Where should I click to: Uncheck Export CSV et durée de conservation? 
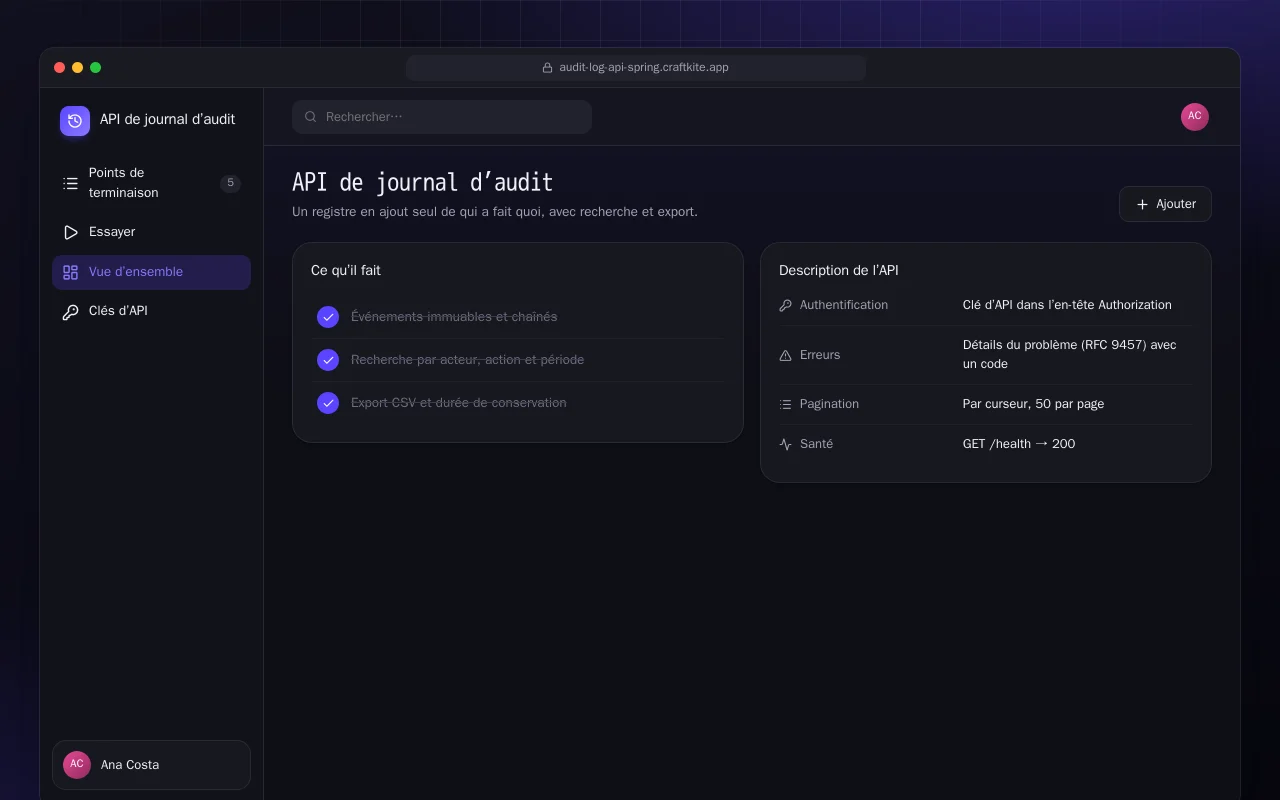[x=328, y=403]
